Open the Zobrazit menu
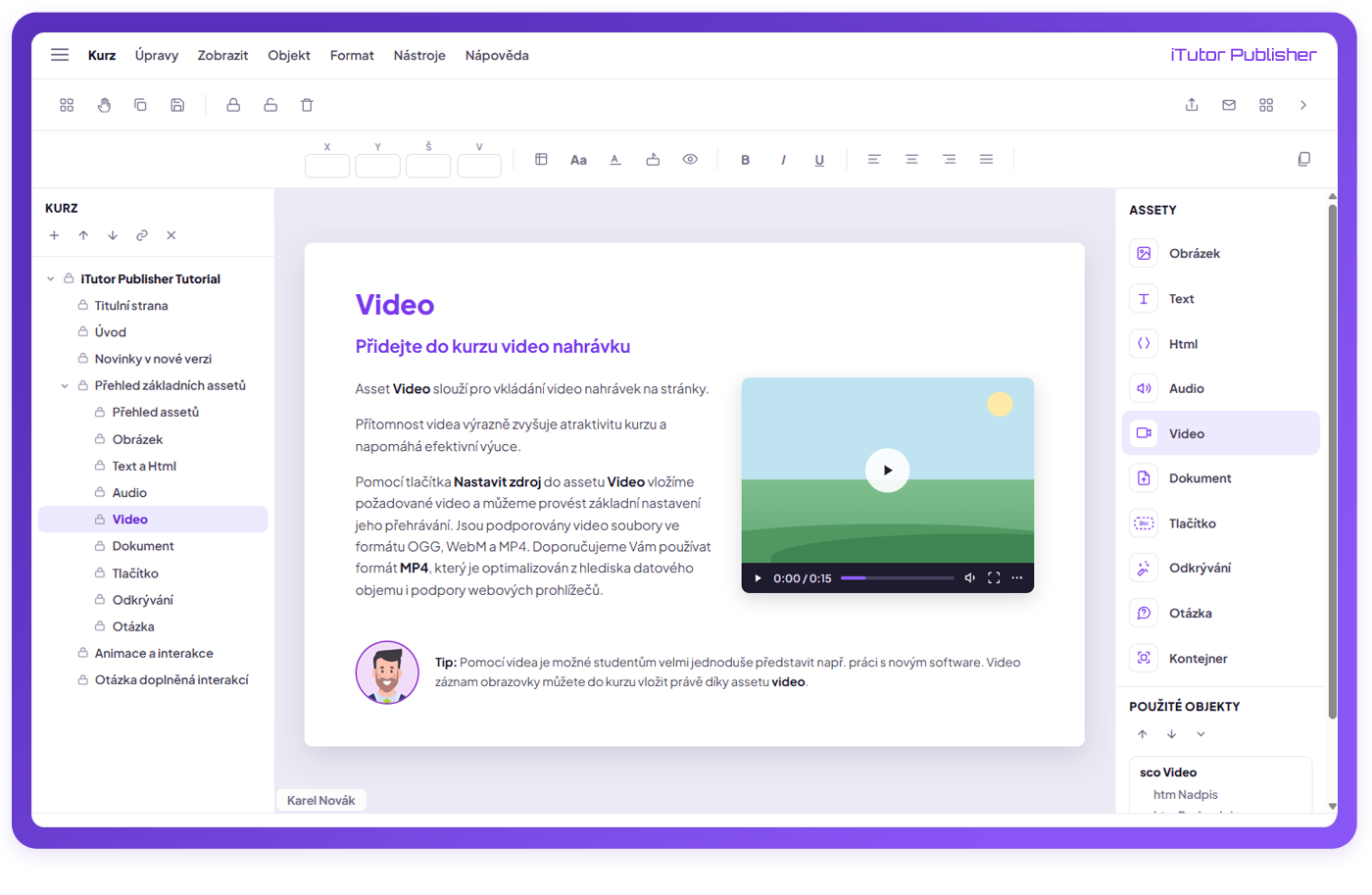1372x895 pixels. click(222, 55)
